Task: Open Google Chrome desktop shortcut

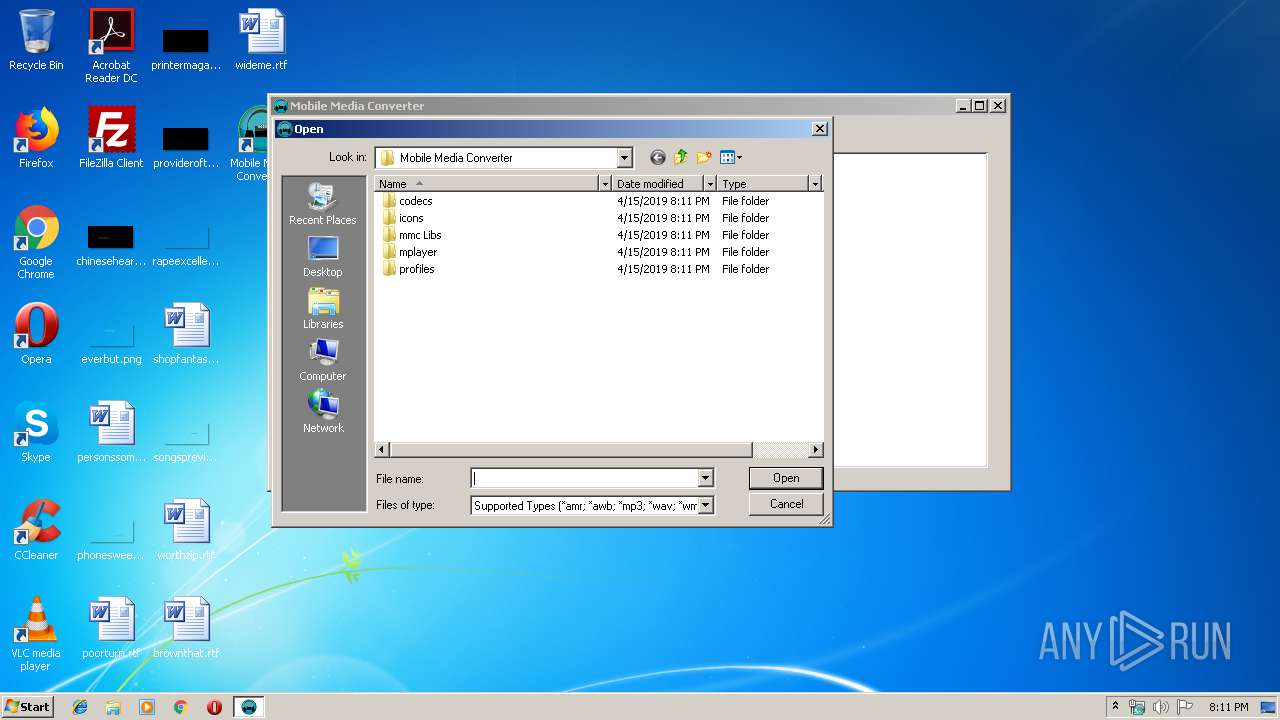Action: pyautogui.click(x=36, y=242)
